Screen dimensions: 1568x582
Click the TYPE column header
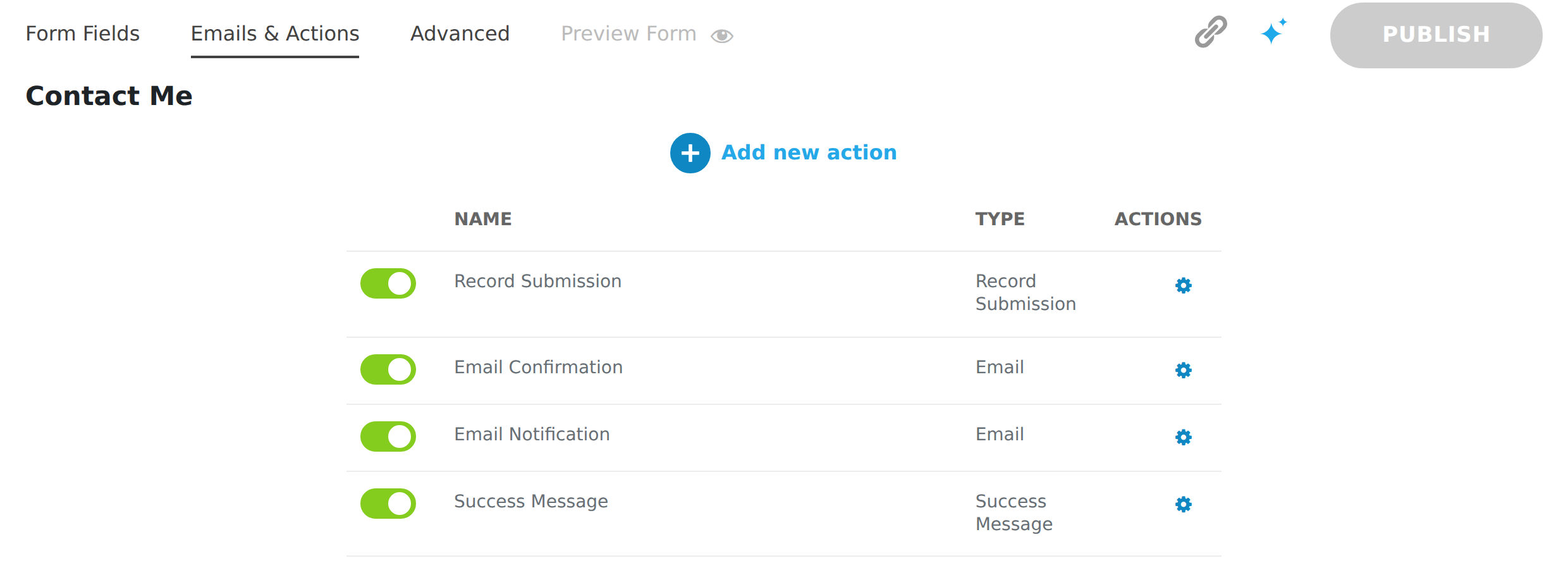[1000, 219]
